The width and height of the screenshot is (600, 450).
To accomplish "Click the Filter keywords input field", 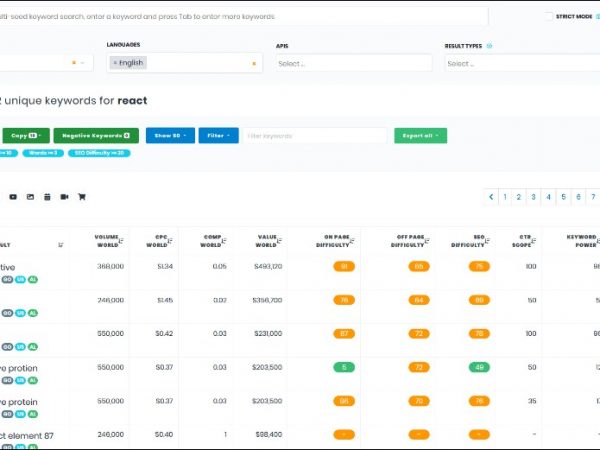I will click(x=315, y=135).
